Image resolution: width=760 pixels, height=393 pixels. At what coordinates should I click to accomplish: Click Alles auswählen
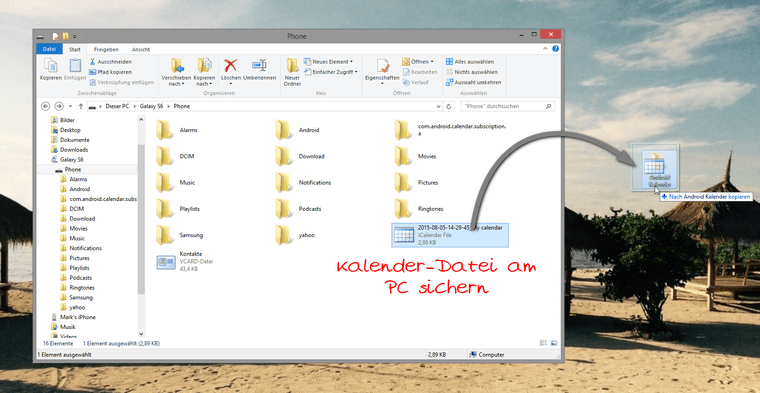(x=470, y=62)
